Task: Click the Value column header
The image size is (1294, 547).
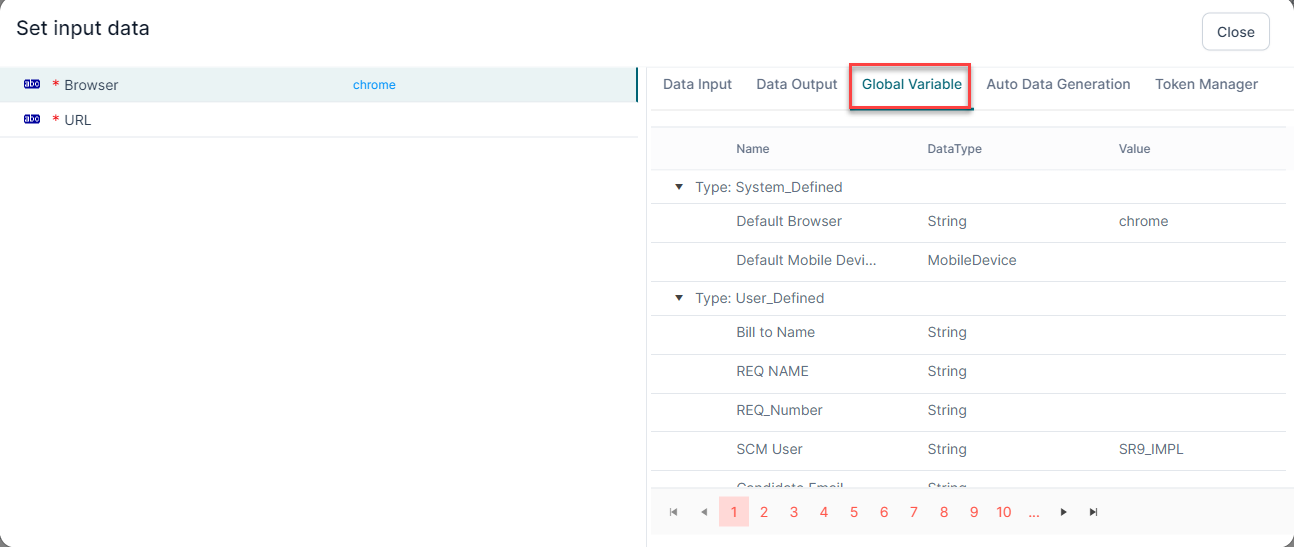Action: coord(1135,149)
